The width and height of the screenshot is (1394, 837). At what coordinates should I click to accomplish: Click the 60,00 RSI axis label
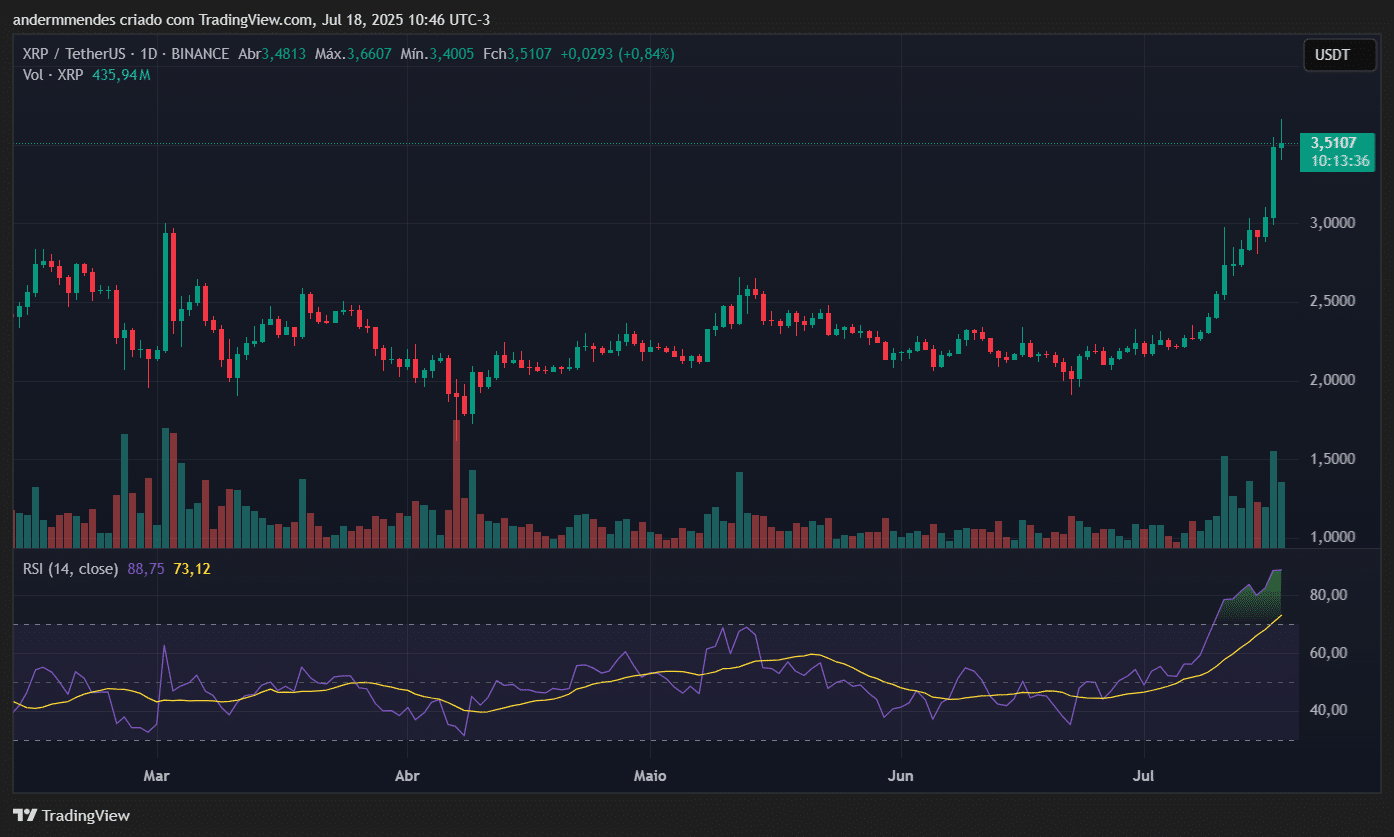pos(1329,653)
